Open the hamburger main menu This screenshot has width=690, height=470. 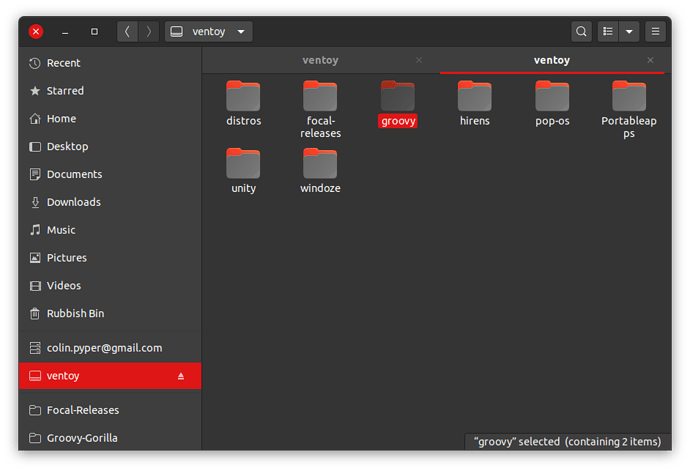(655, 32)
